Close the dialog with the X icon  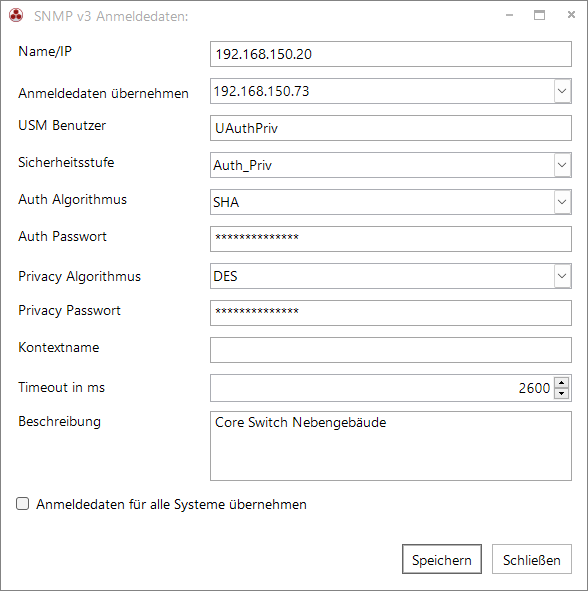(571, 15)
